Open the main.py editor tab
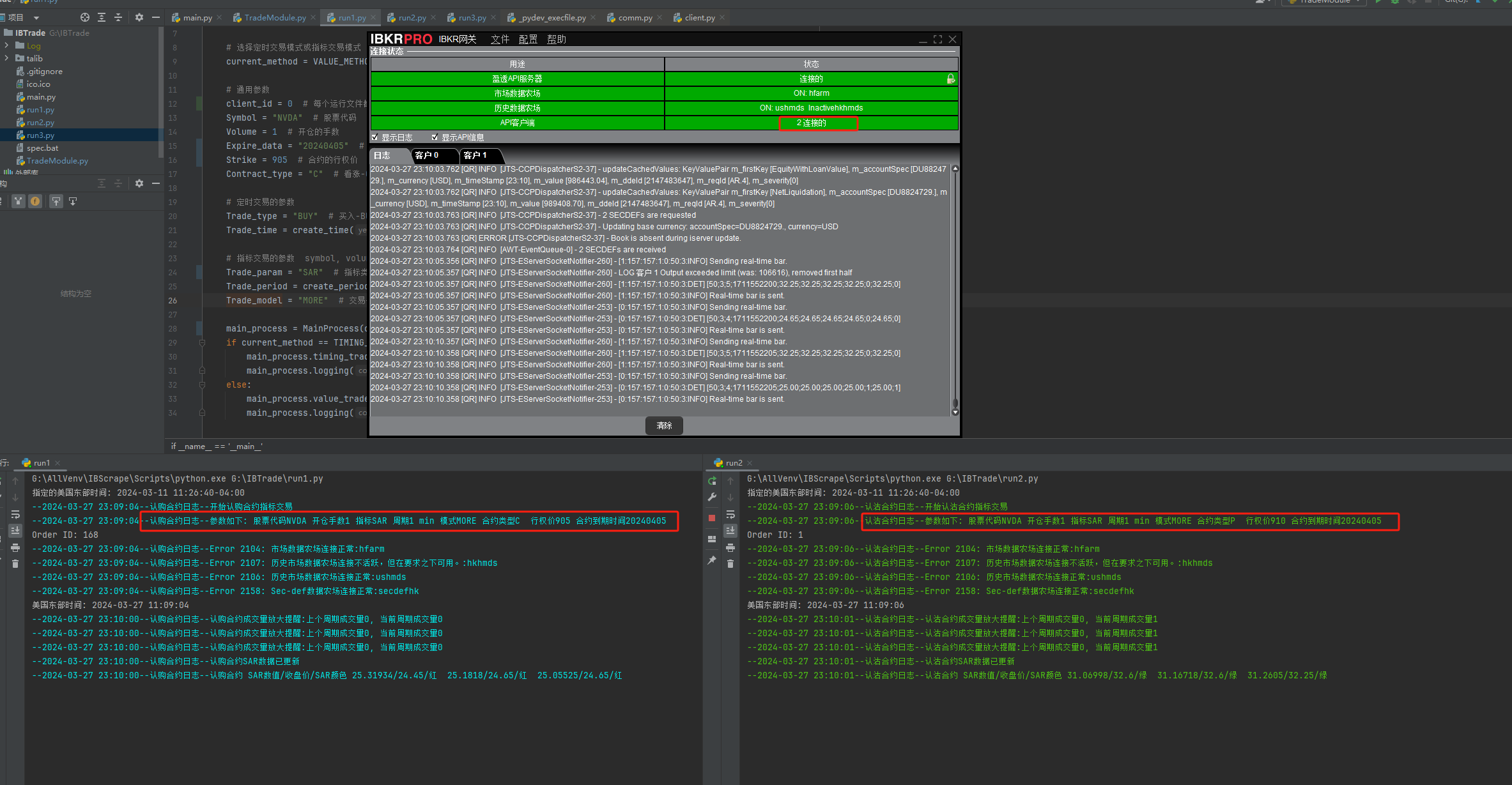Viewport: 1512px width, 785px height. click(x=197, y=17)
